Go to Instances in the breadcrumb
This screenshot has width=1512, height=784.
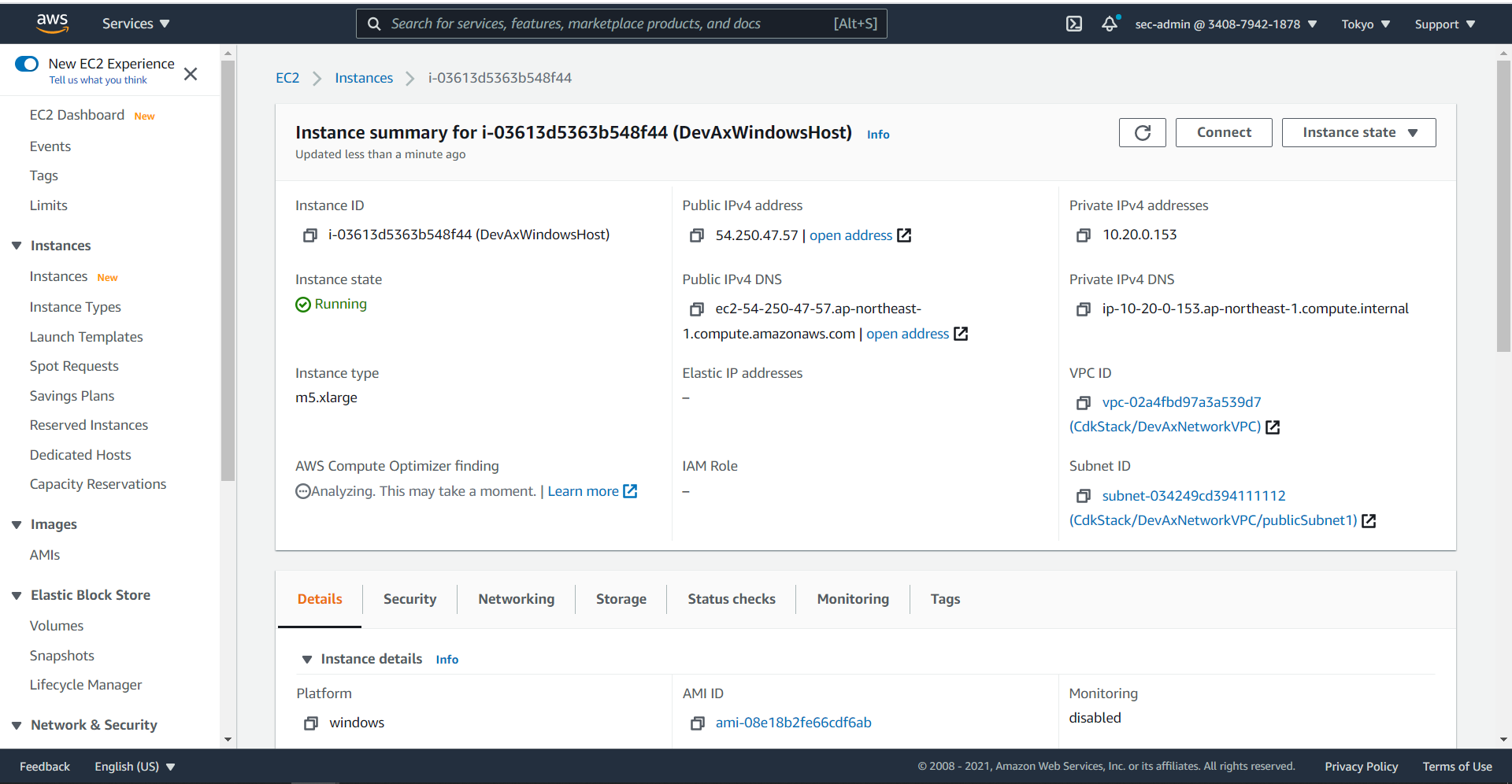364,78
